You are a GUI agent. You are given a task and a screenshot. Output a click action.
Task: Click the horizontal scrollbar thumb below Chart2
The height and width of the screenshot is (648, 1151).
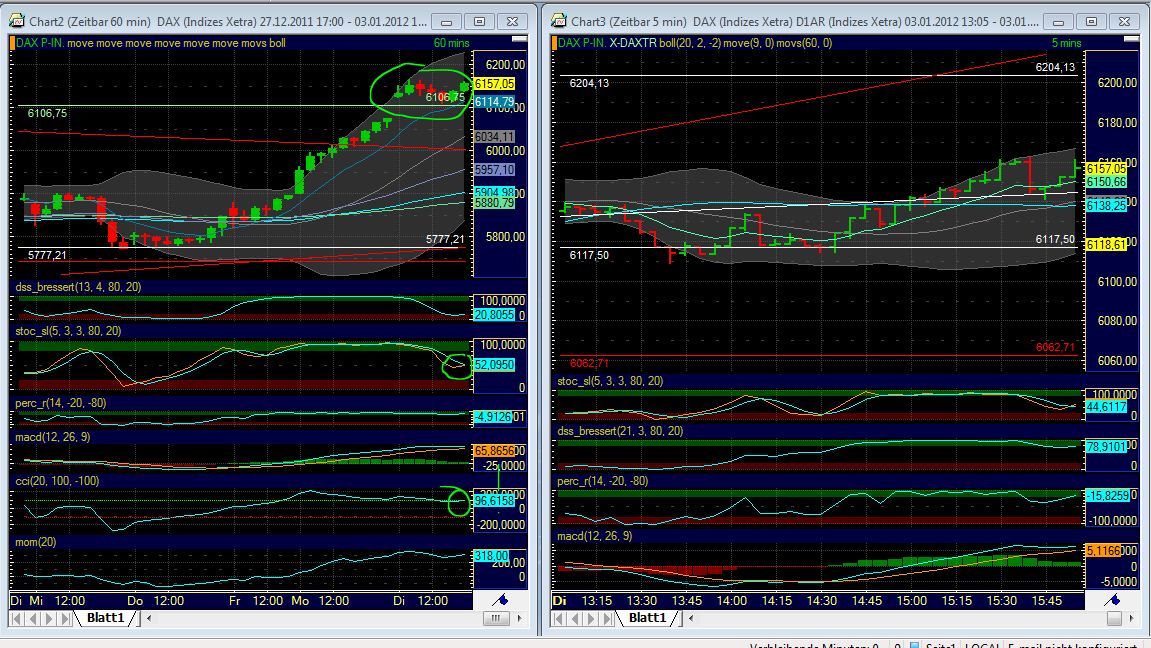(x=496, y=618)
